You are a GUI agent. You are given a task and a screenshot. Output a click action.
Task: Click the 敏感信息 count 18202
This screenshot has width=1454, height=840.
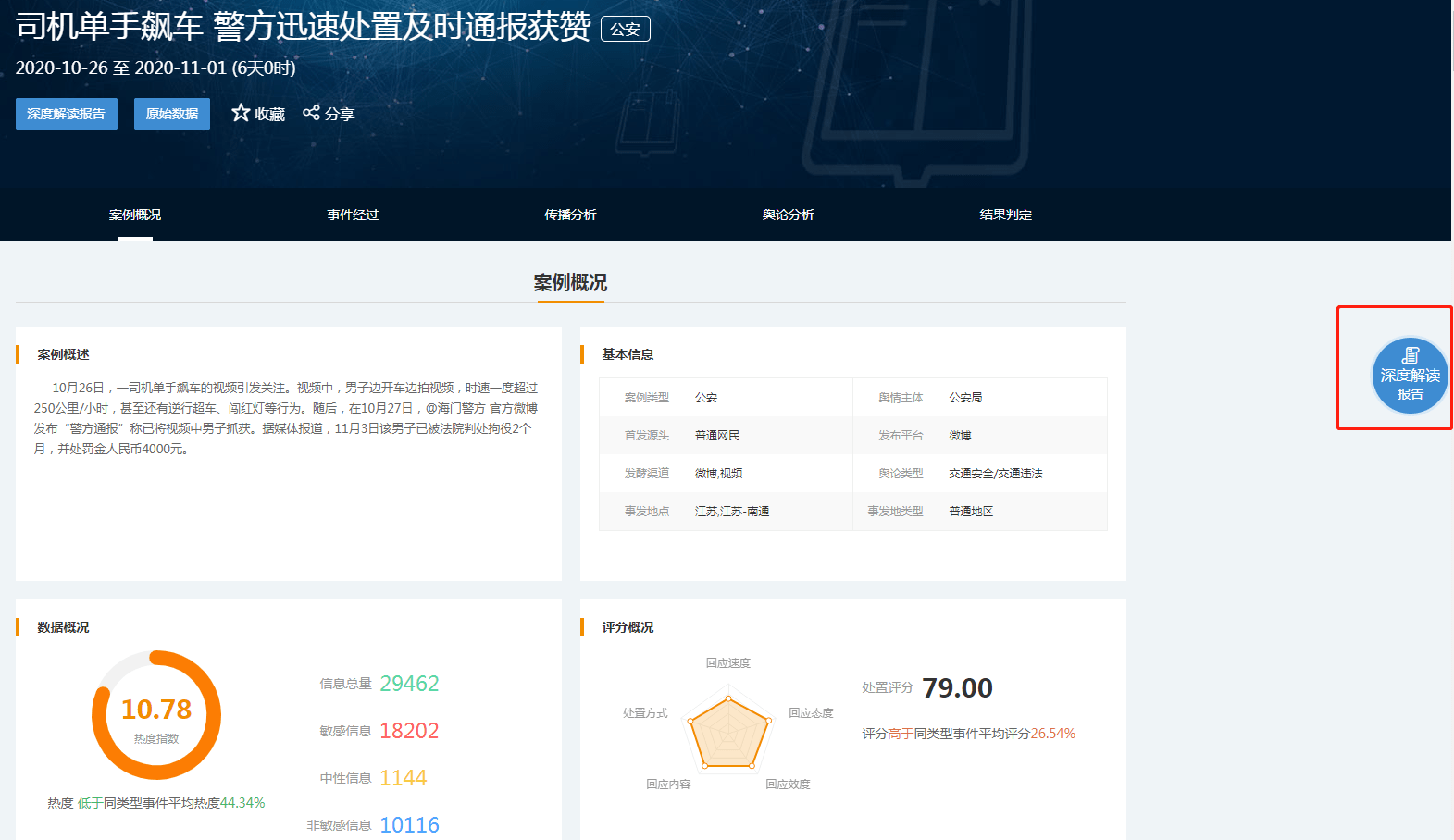click(x=409, y=731)
